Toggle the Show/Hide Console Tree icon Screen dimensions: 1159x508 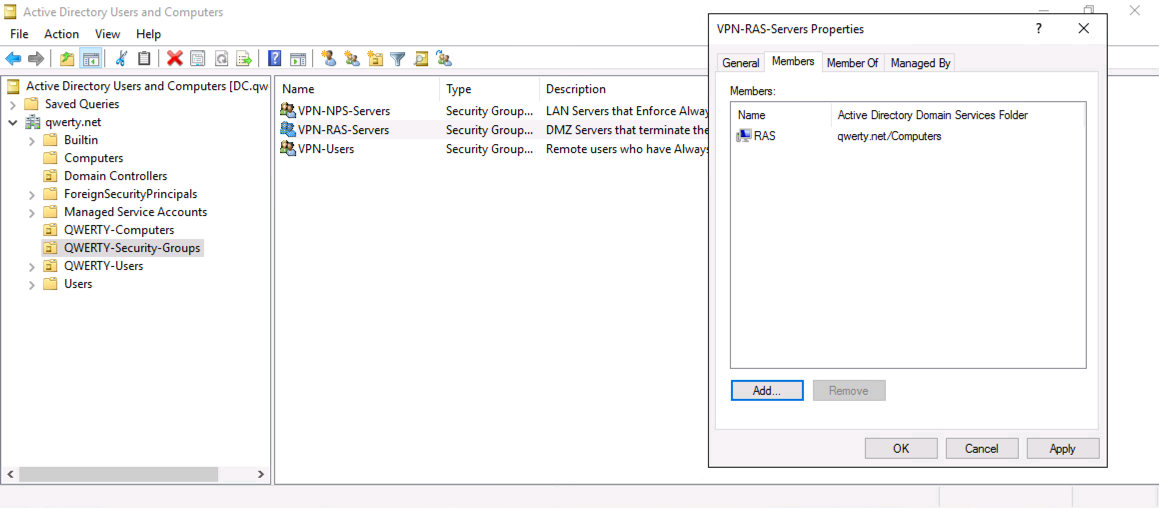point(90,58)
